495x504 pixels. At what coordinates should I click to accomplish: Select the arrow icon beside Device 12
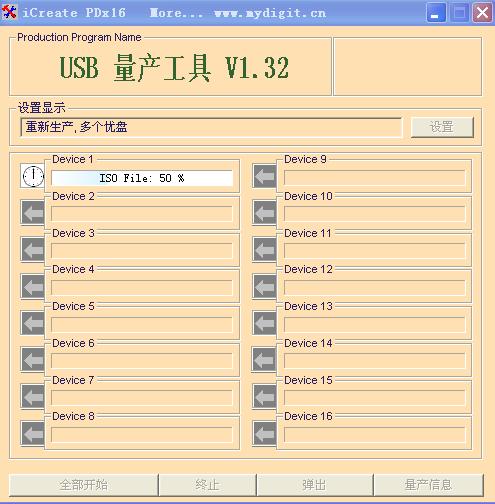pos(264,286)
